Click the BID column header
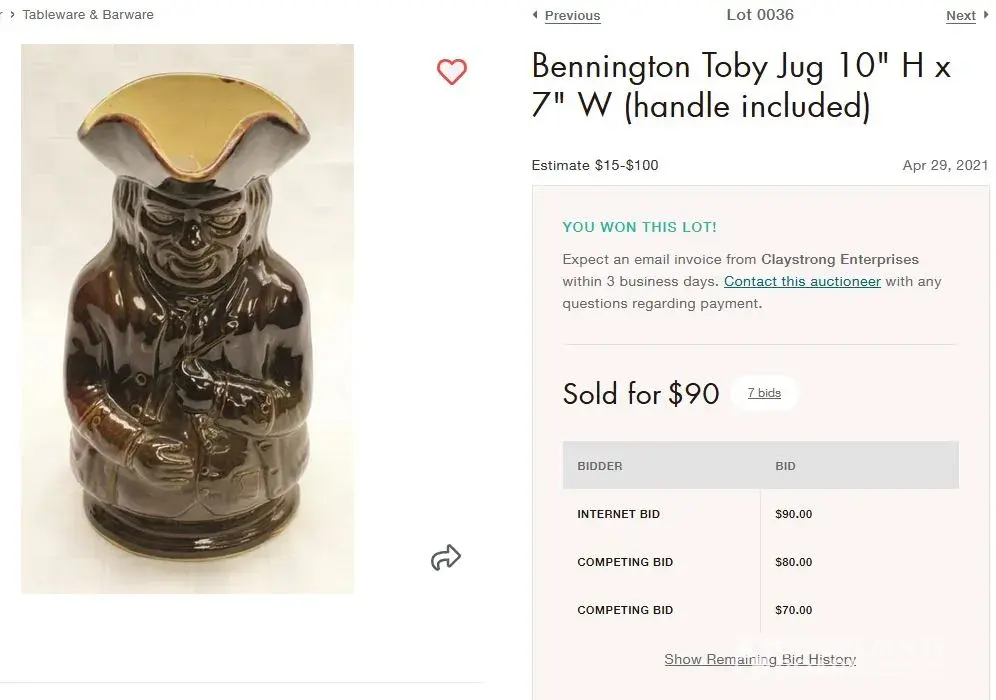The width and height of the screenshot is (996, 700). (785, 466)
